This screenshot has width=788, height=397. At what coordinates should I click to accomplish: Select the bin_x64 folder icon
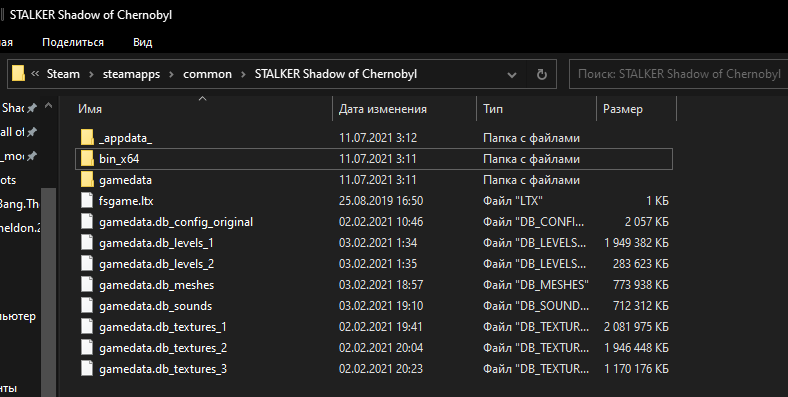tap(87, 159)
